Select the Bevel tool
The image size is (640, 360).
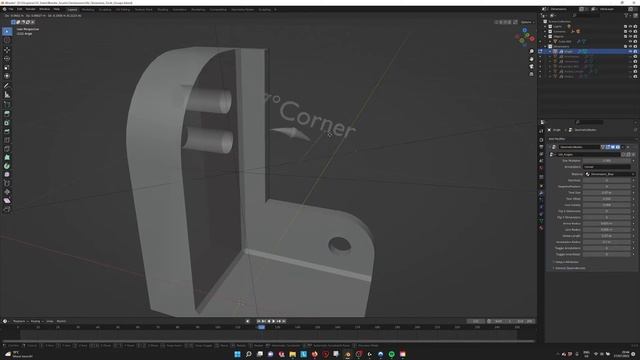pos(7,131)
